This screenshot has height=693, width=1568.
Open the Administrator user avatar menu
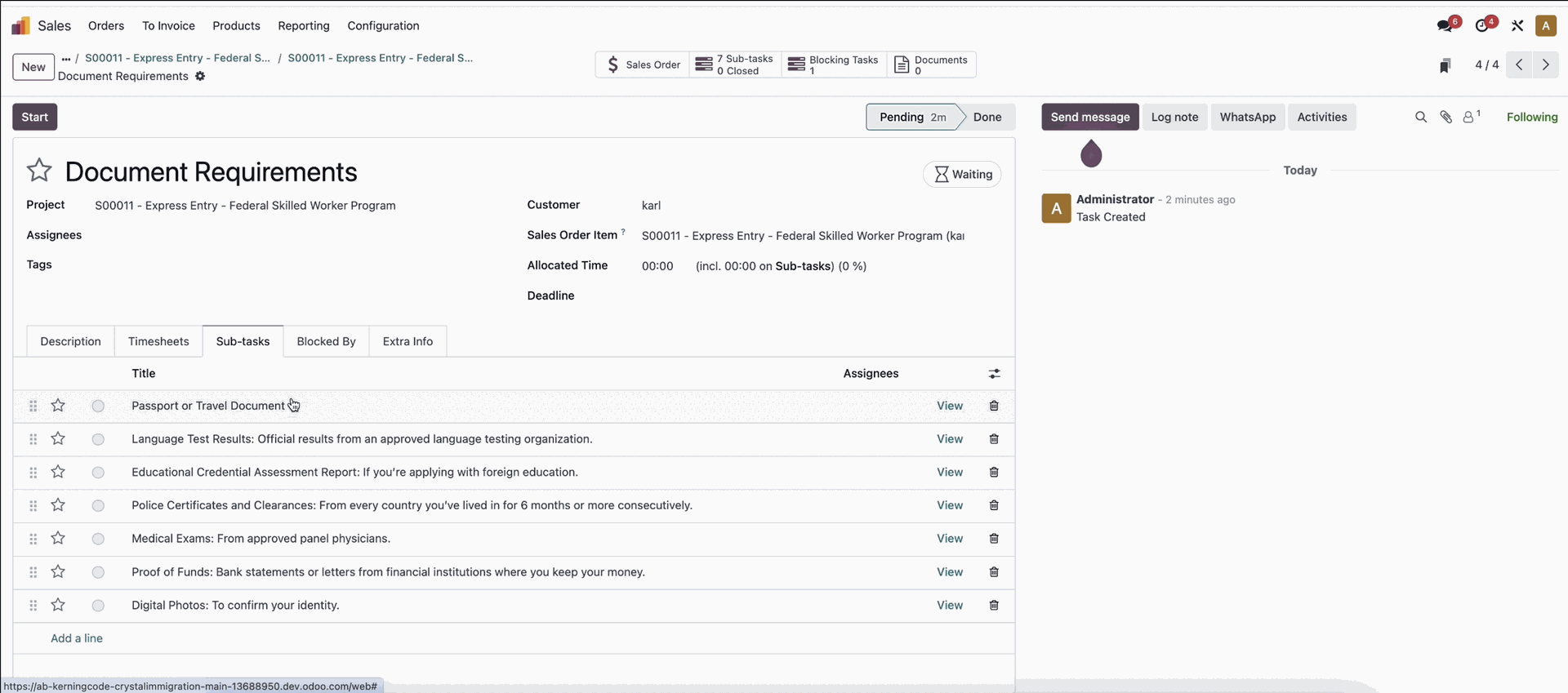click(x=1546, y=26)
